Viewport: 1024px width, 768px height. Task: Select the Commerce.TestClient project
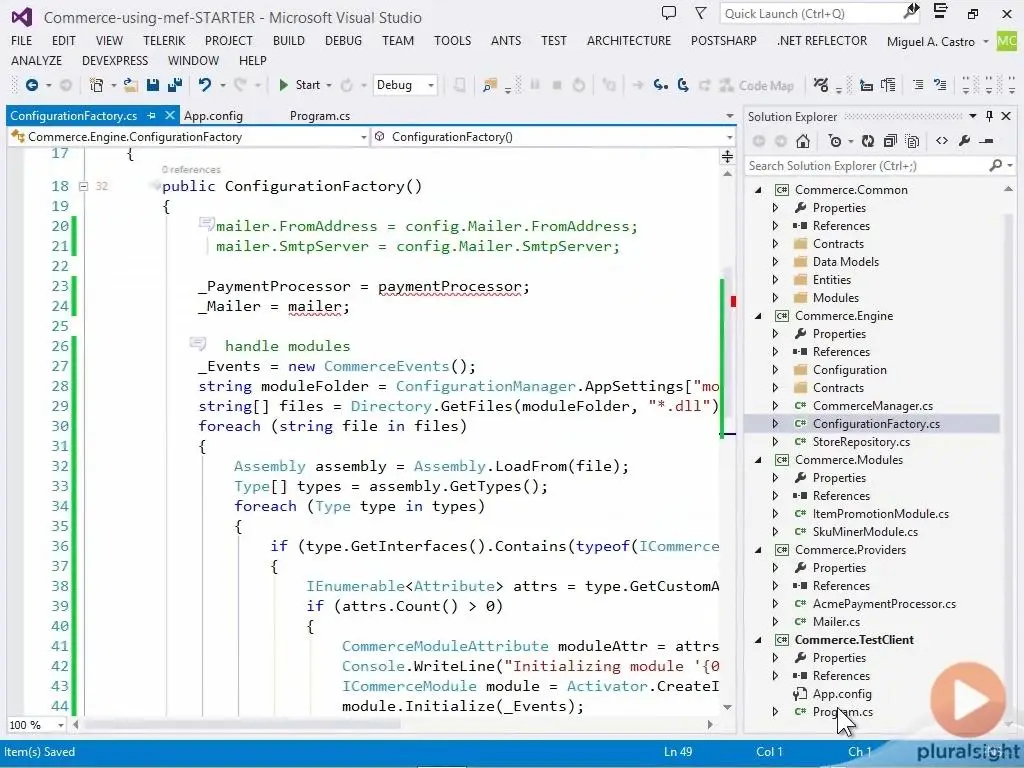tap(854, 640)
